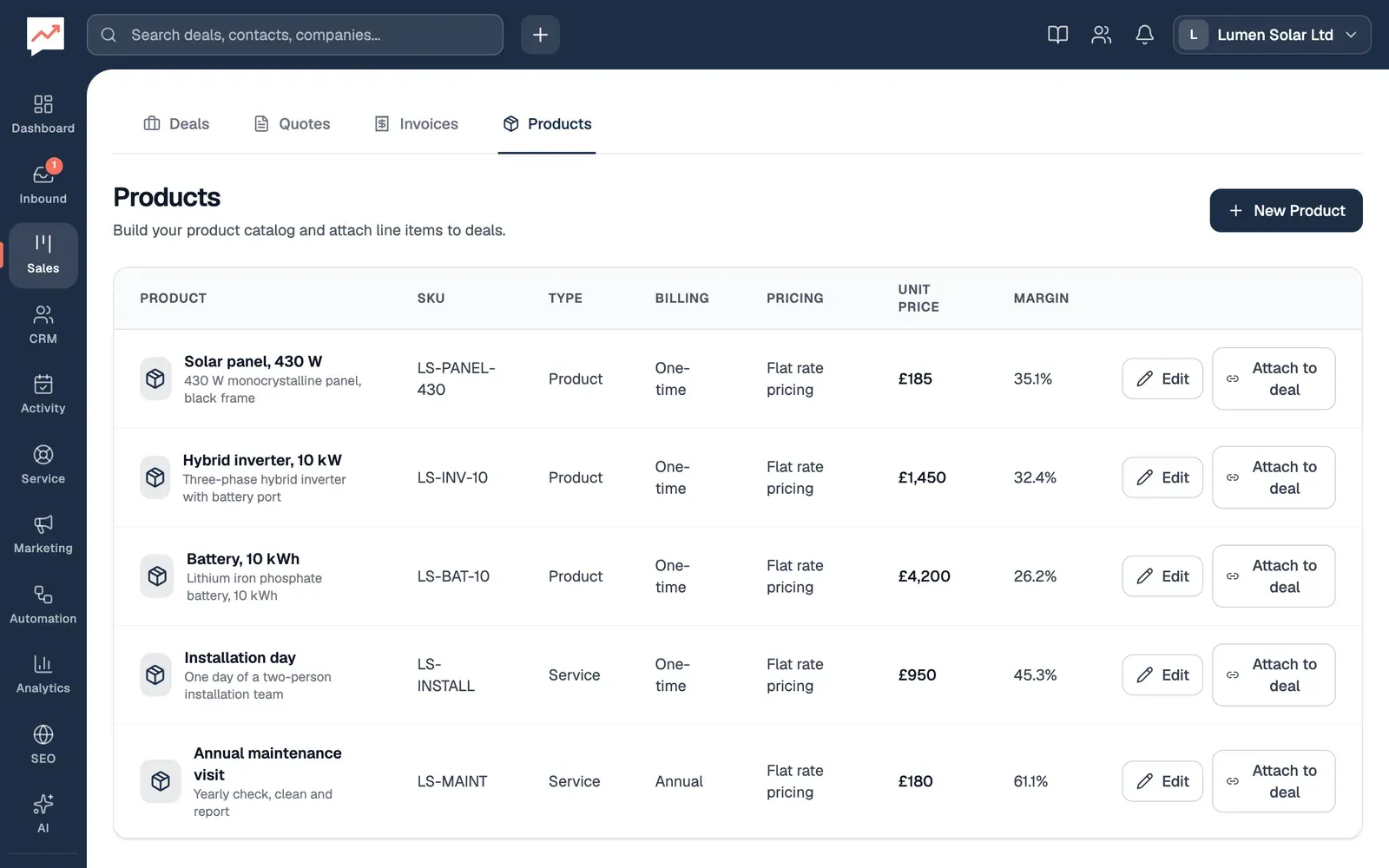Edit the Installation day service

coord(1162,674)
